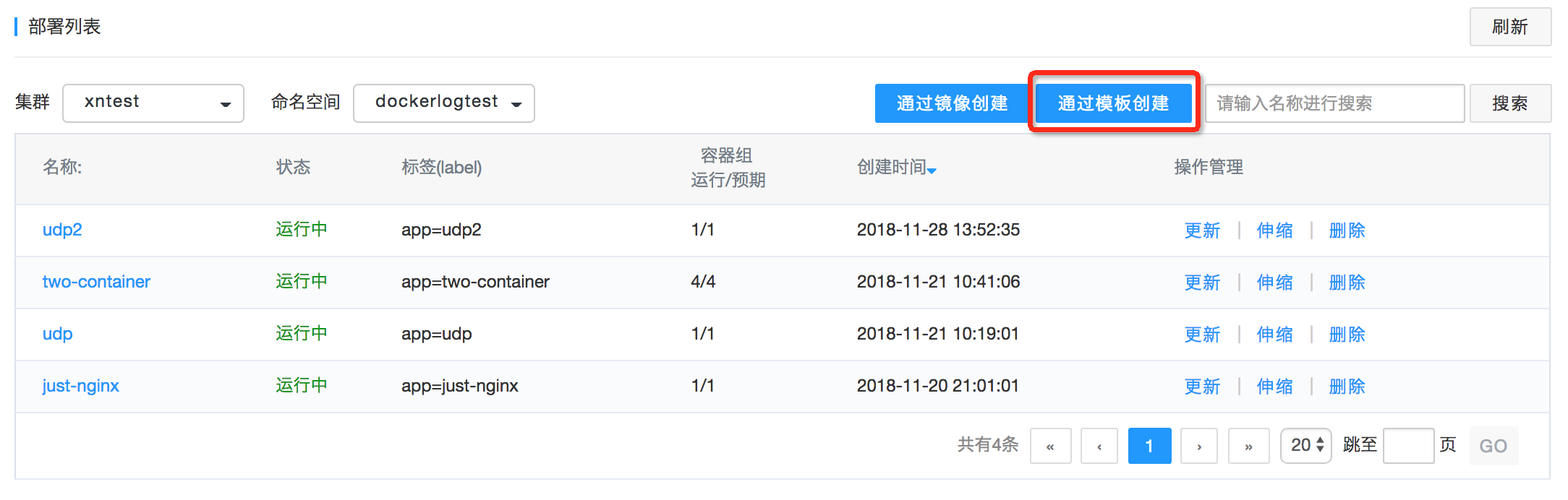The height and width of the screenshot is (500, 1568).
Task: Open the just-nginx deployment link
Action: 80,386
